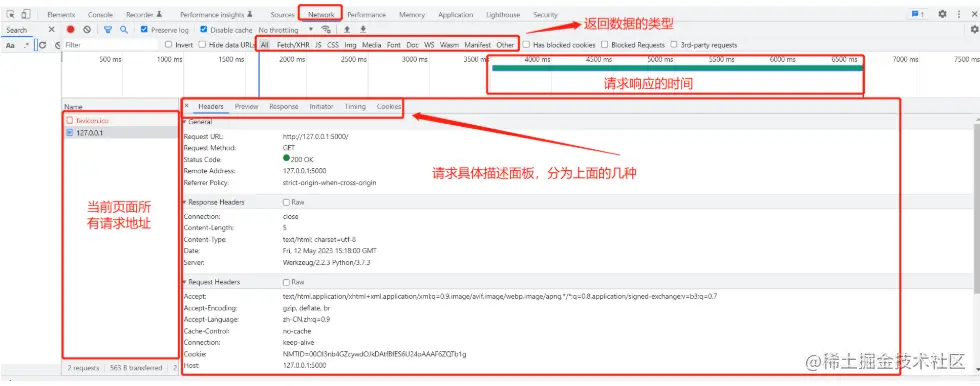Image resolution: width=980 pixels, height=386 pixels.
Task: Toggle match case Aa in Search
Action: (11, 45)
